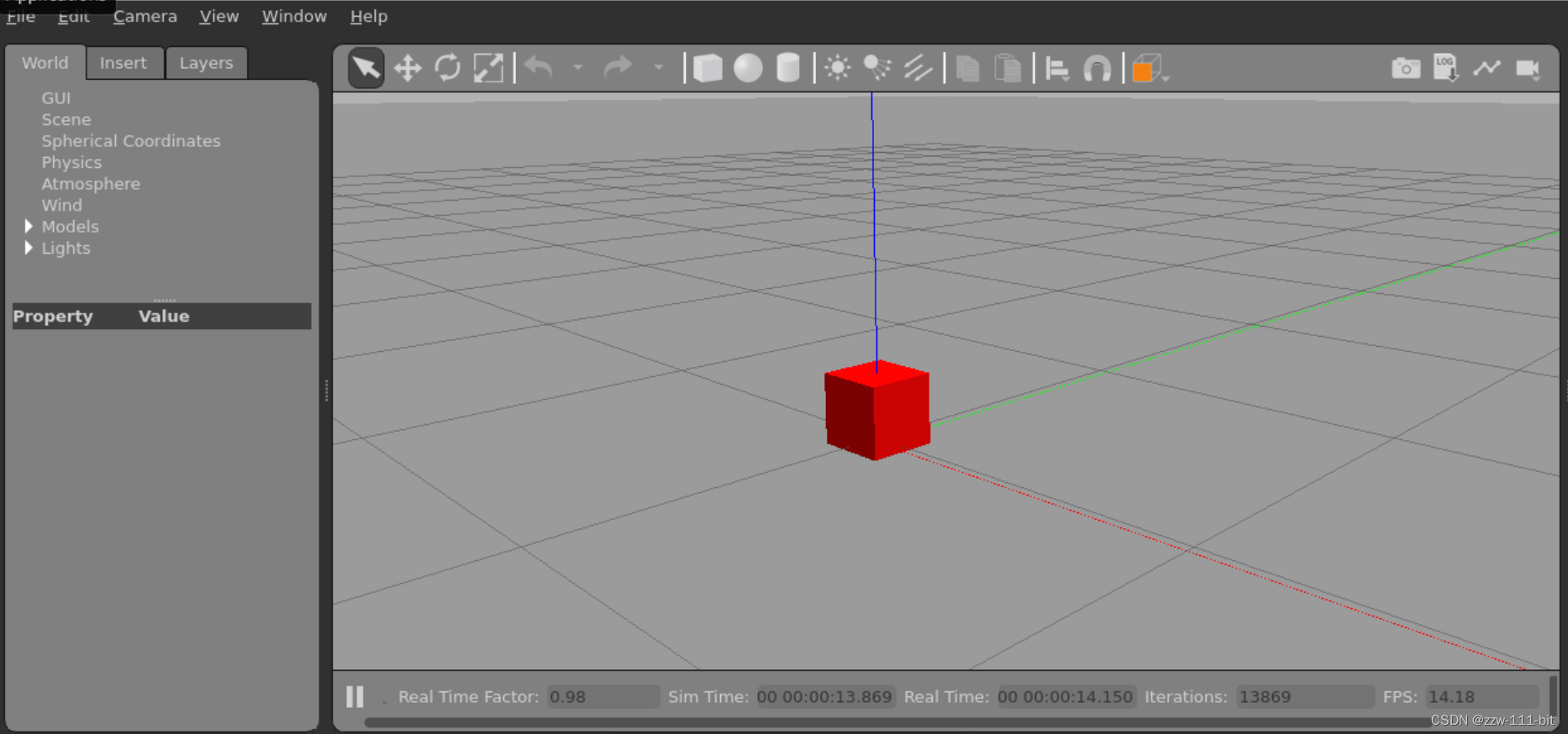
Task: Select Physics in the world tree
Action: tap(71, 162)
